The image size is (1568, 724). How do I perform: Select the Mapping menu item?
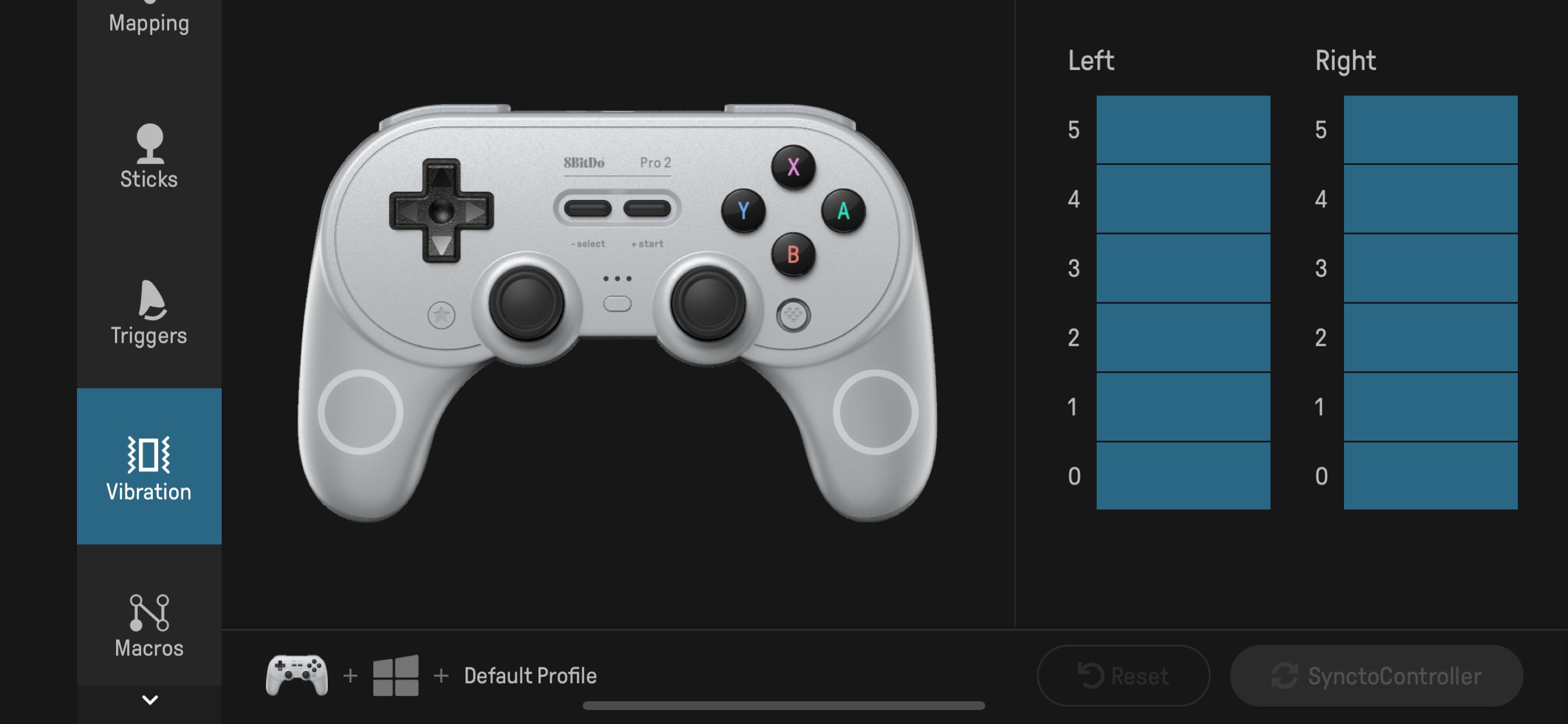[x=148, y=21]
